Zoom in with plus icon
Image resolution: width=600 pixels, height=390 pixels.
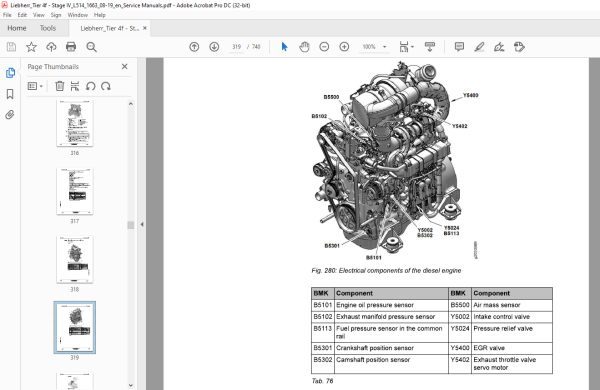tap(344, 47)
